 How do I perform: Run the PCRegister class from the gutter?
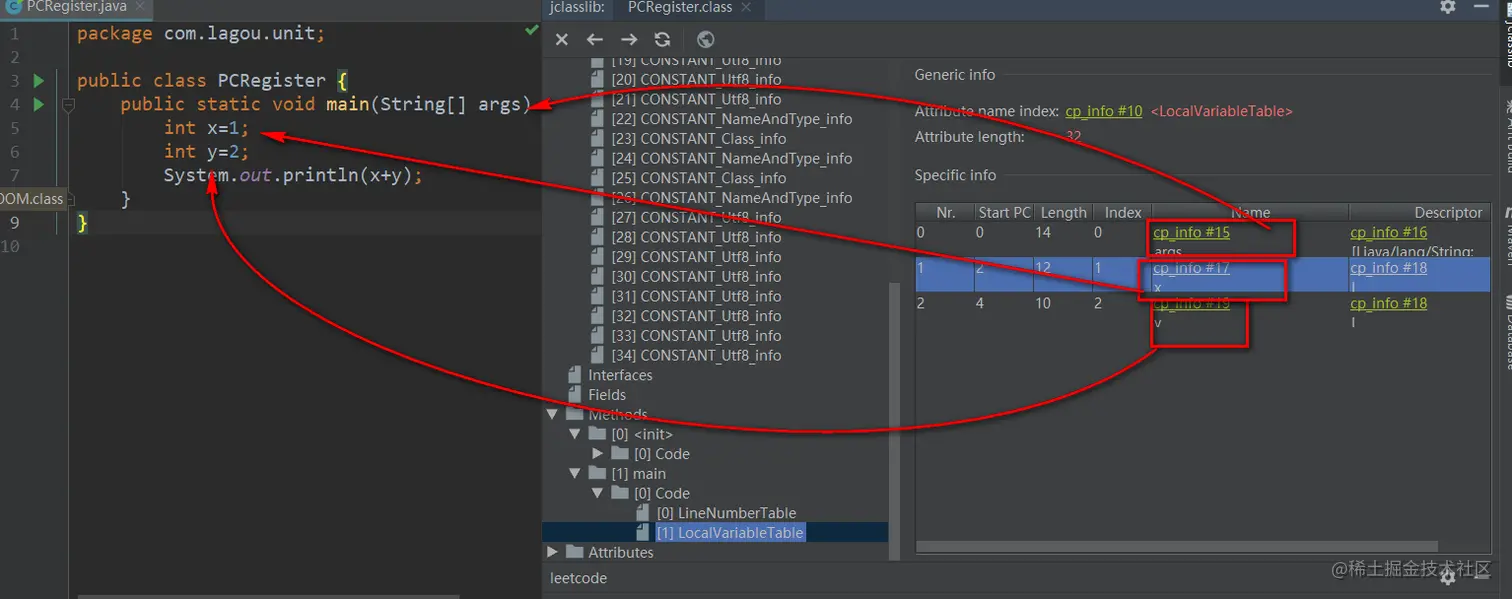click(x=38, y=80)
